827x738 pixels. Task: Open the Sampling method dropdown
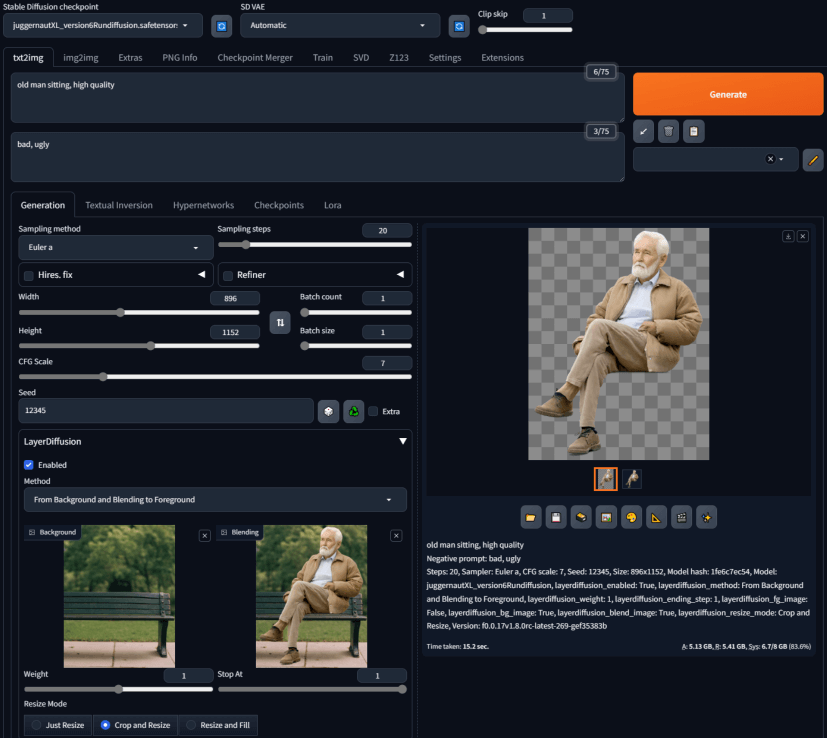[x=110, y=247]
